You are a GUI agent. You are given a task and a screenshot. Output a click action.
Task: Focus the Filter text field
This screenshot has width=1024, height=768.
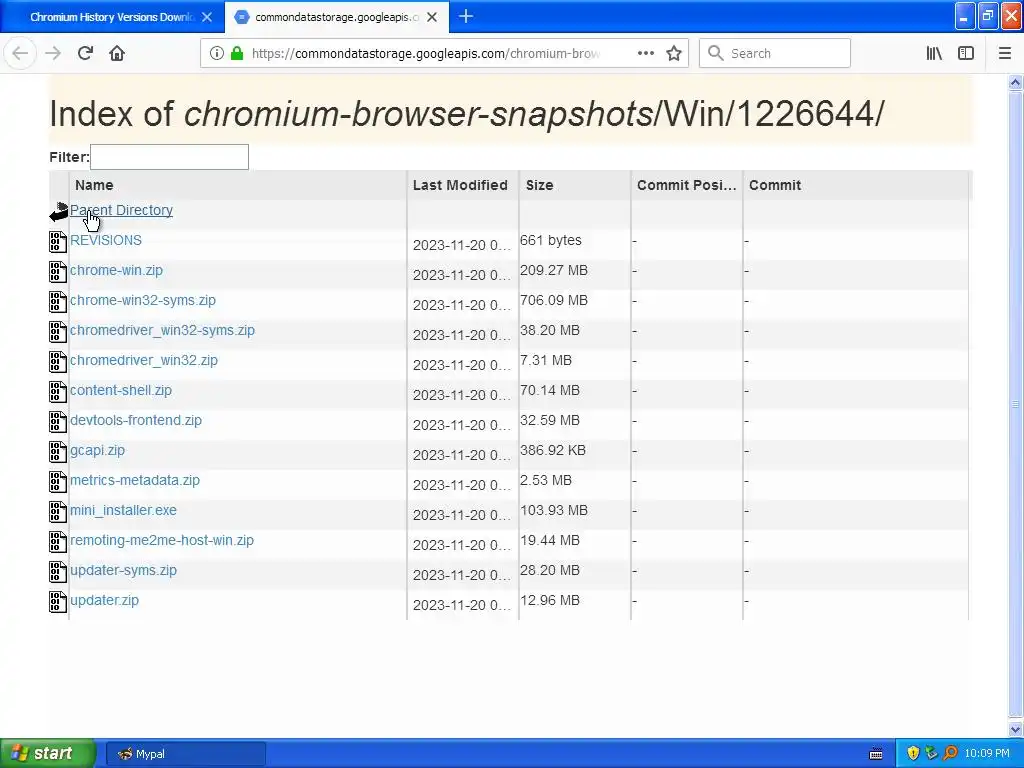coord(169,157)
